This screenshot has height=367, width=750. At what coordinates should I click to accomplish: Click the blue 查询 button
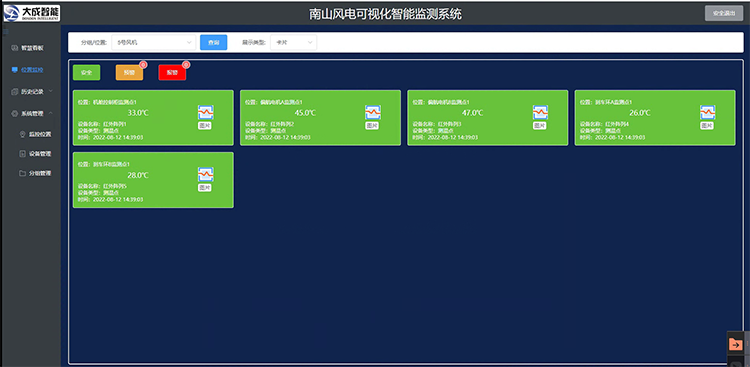tap(213, 43)
